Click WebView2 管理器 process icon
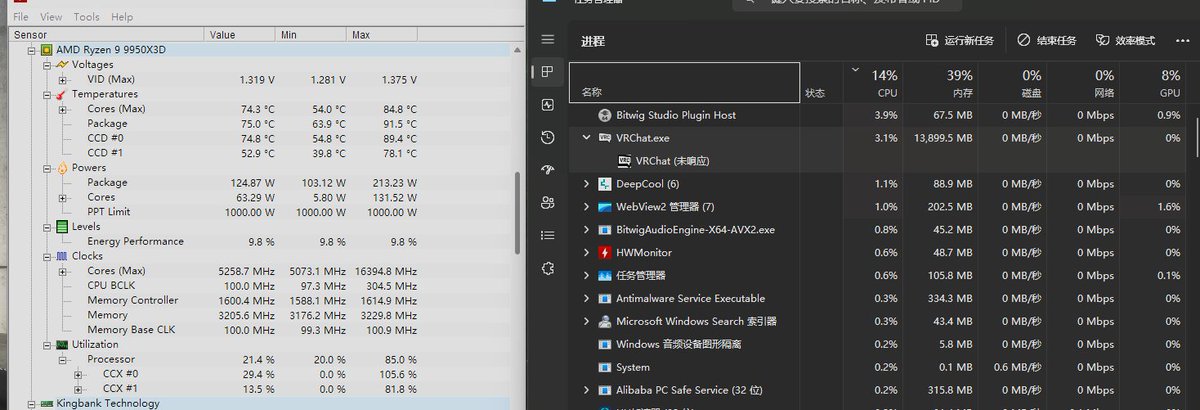 [605, 207]
